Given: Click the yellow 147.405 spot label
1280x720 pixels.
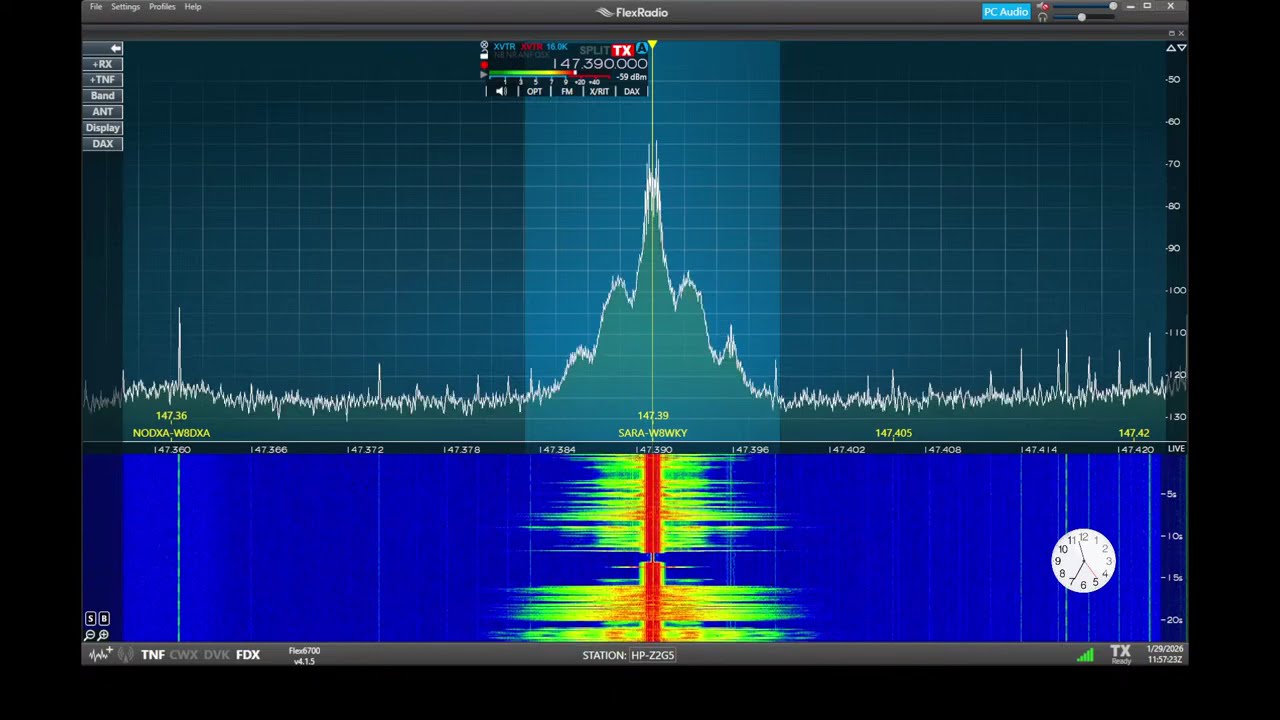Looking at the screenshot, I should tap(893, 433).
